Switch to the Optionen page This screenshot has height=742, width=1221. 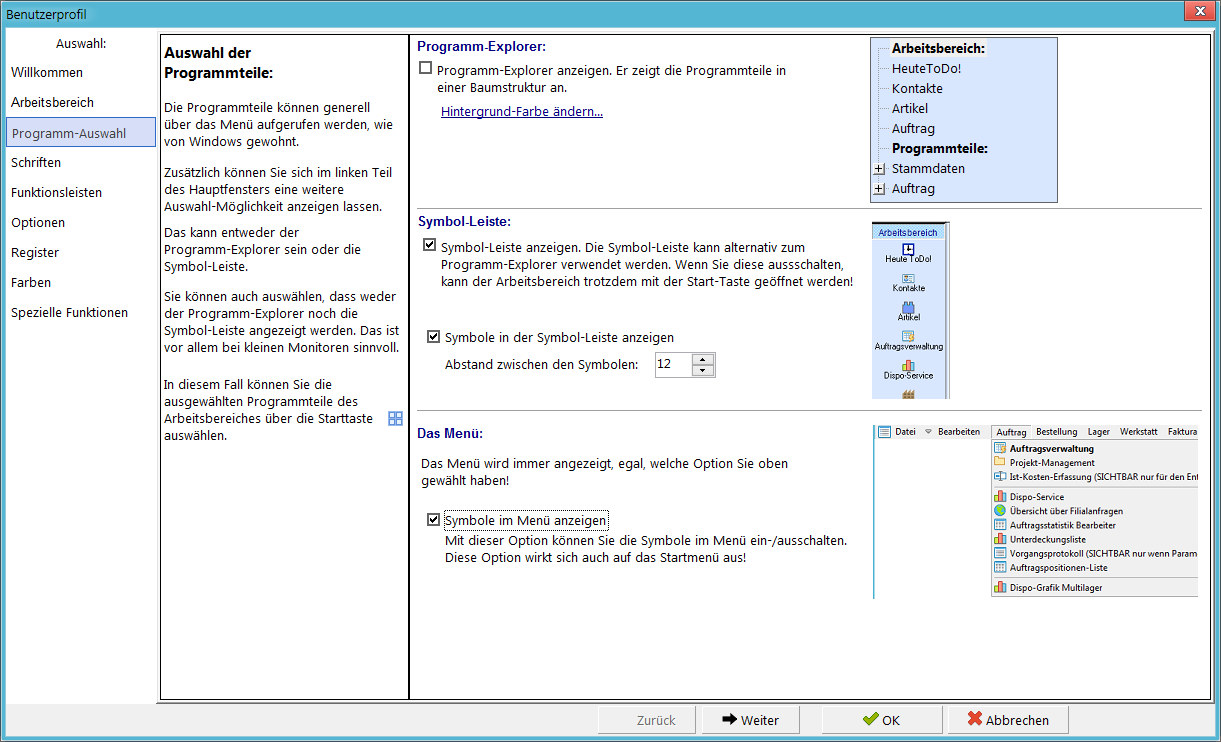[38, 222]
